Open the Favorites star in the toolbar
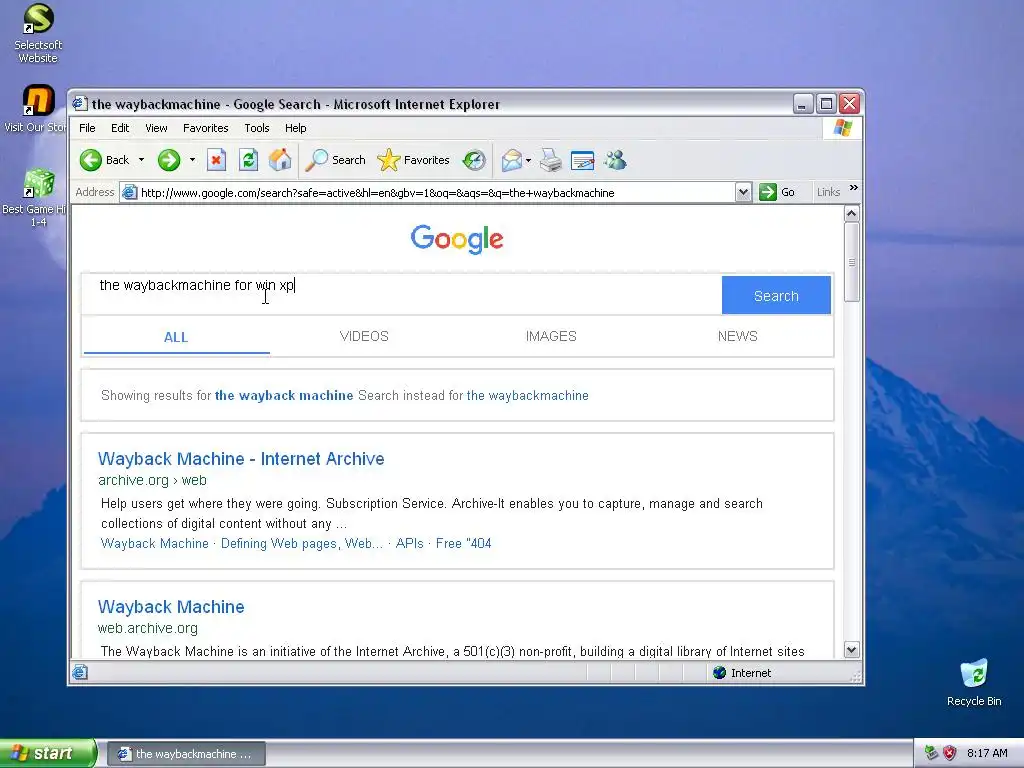Viewport: 1024px width, 768px height. [413, 160]
